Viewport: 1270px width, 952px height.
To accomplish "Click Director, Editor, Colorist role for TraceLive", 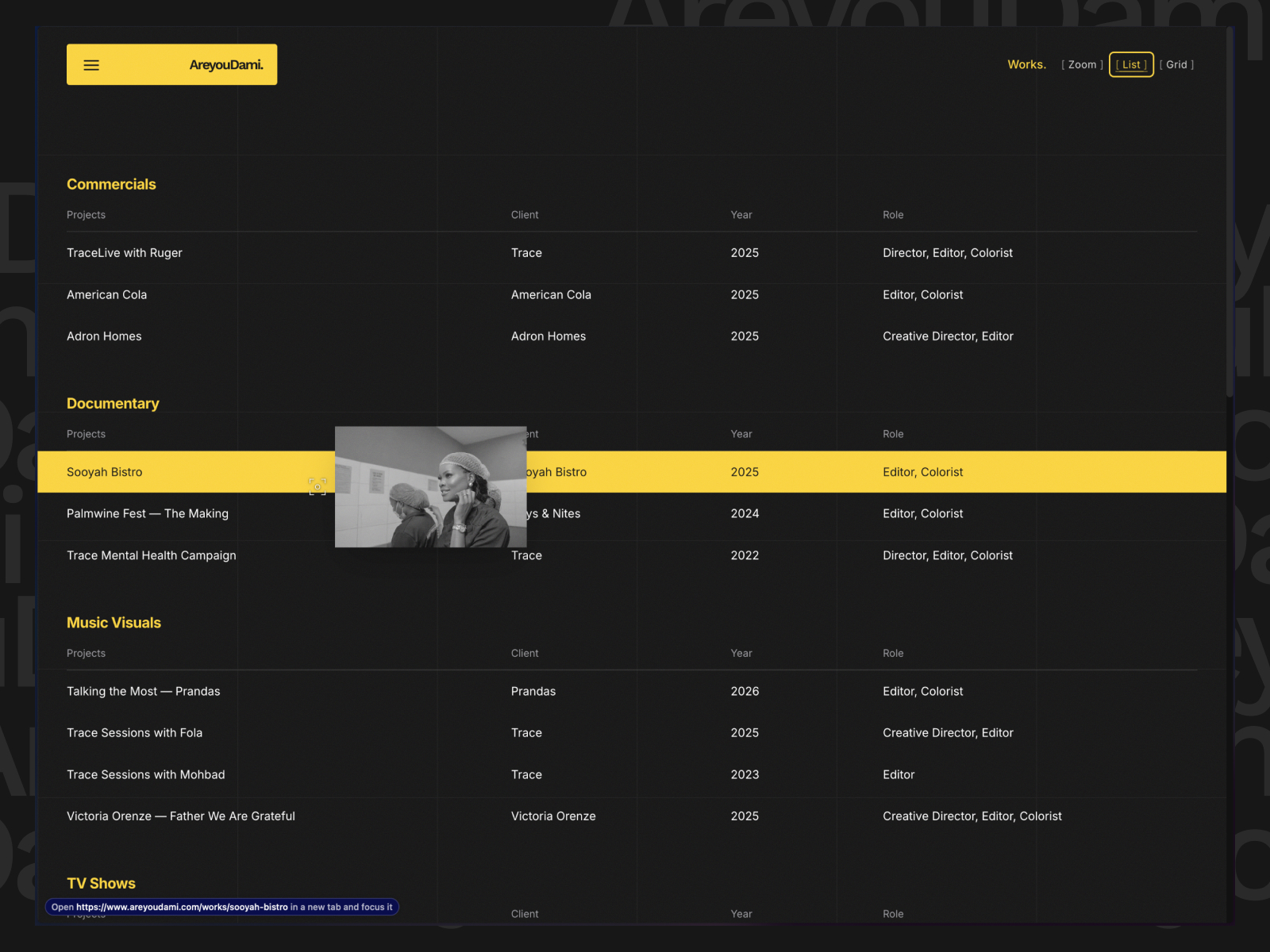I will coord(948,253).
